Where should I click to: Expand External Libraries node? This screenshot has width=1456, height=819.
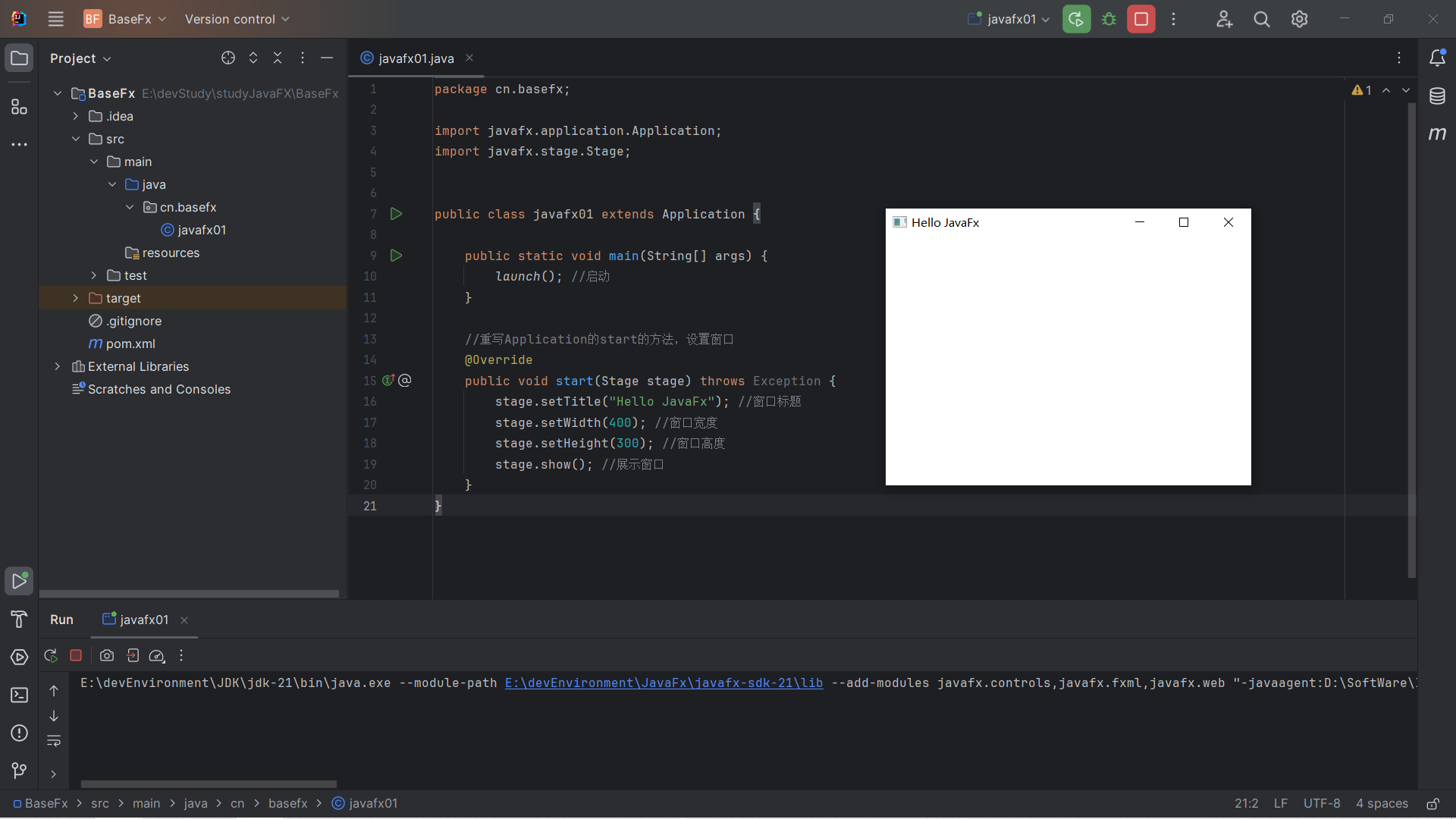click(x=58, y=366)
